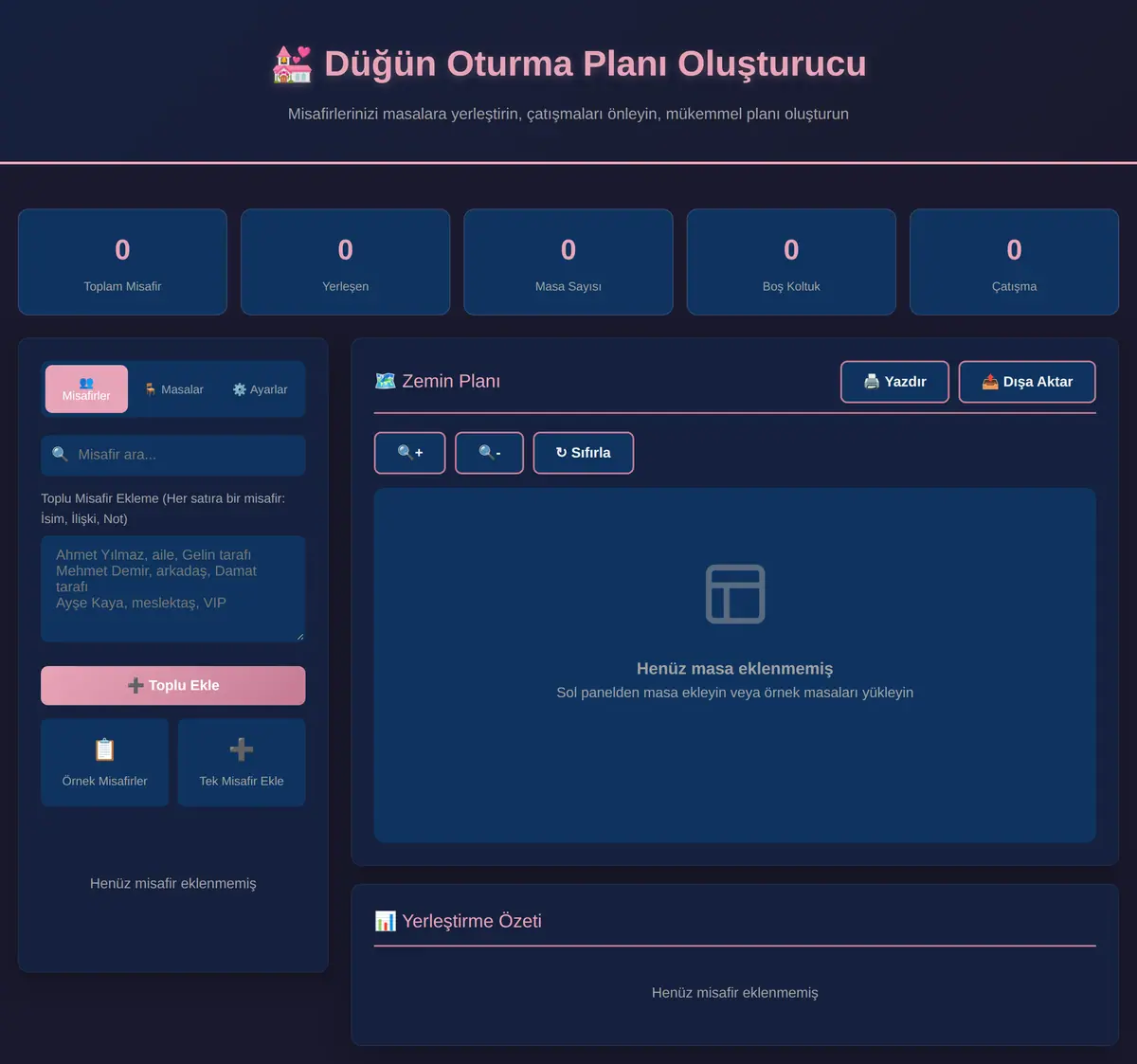The height and width of the screenshot is (1064, 1137).
Task: Click the refresh arrow icon in Sıfırla
Action: tap(561, 453)
